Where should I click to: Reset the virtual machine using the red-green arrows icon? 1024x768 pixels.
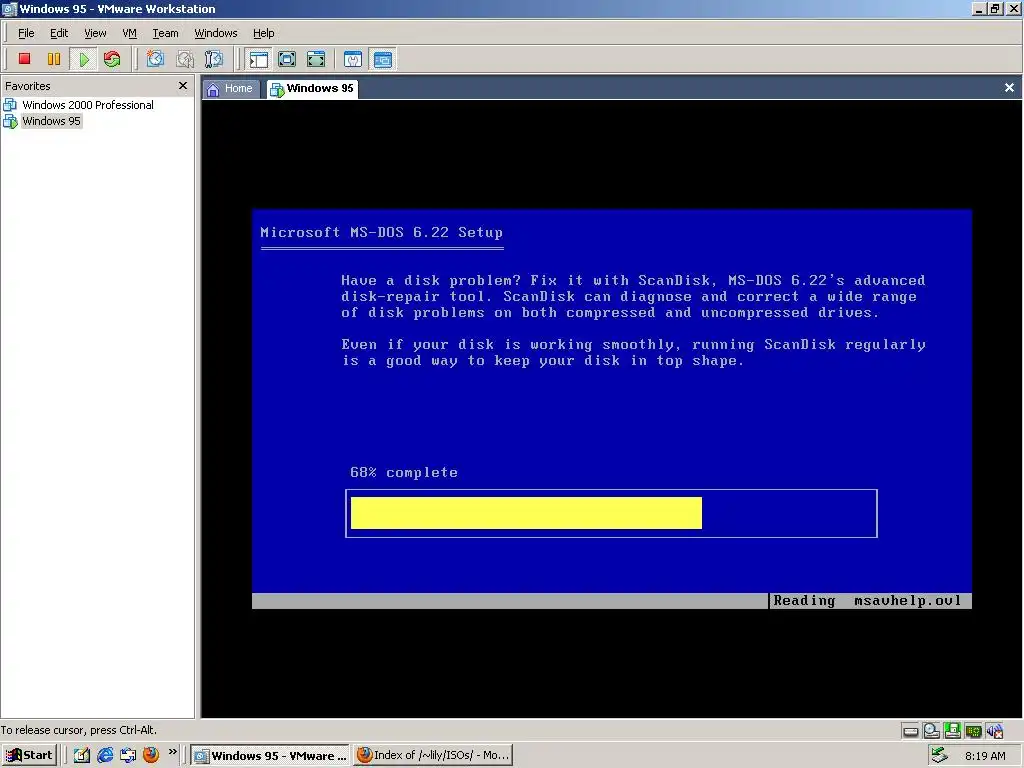112,59
